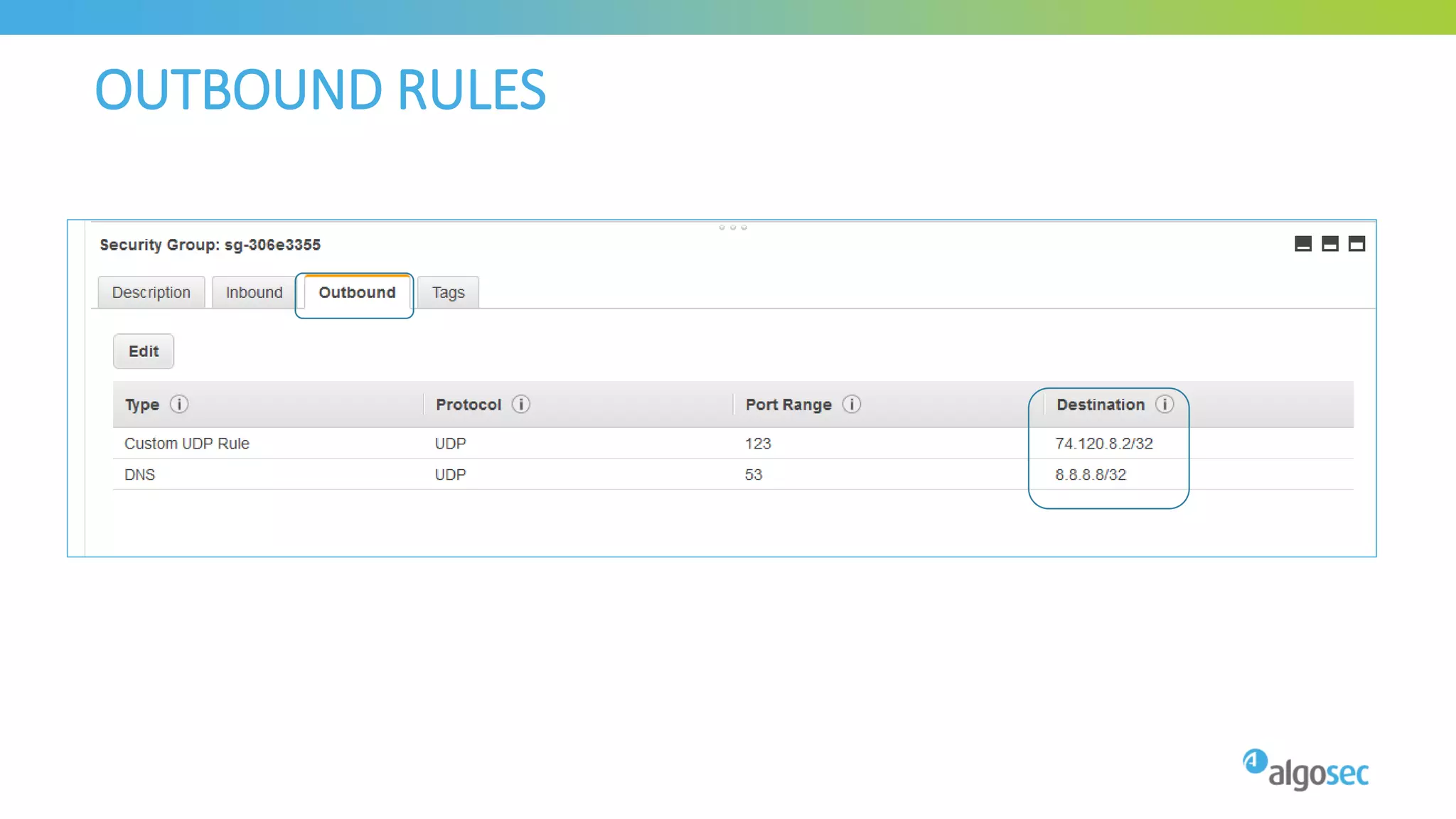Click the Edit button
The image size is (1456, 819).
(x=144, y=351)
